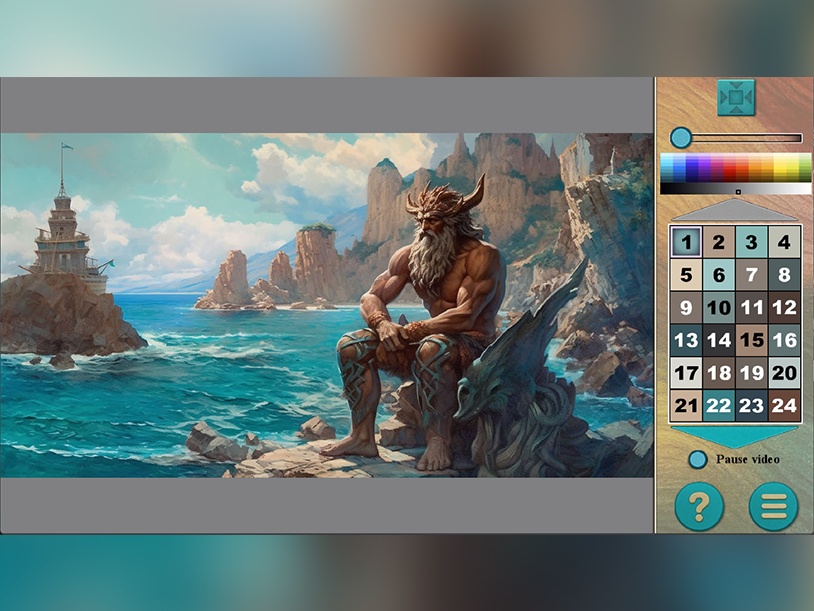This screenshot has height=611, width=814.
Task: Choose color swatch number 15
Action: point(752,340)
